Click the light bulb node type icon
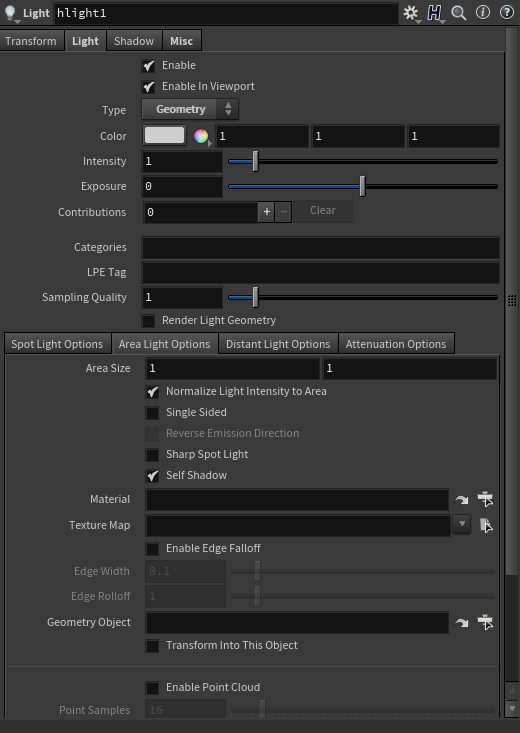 tap(10, 13)
